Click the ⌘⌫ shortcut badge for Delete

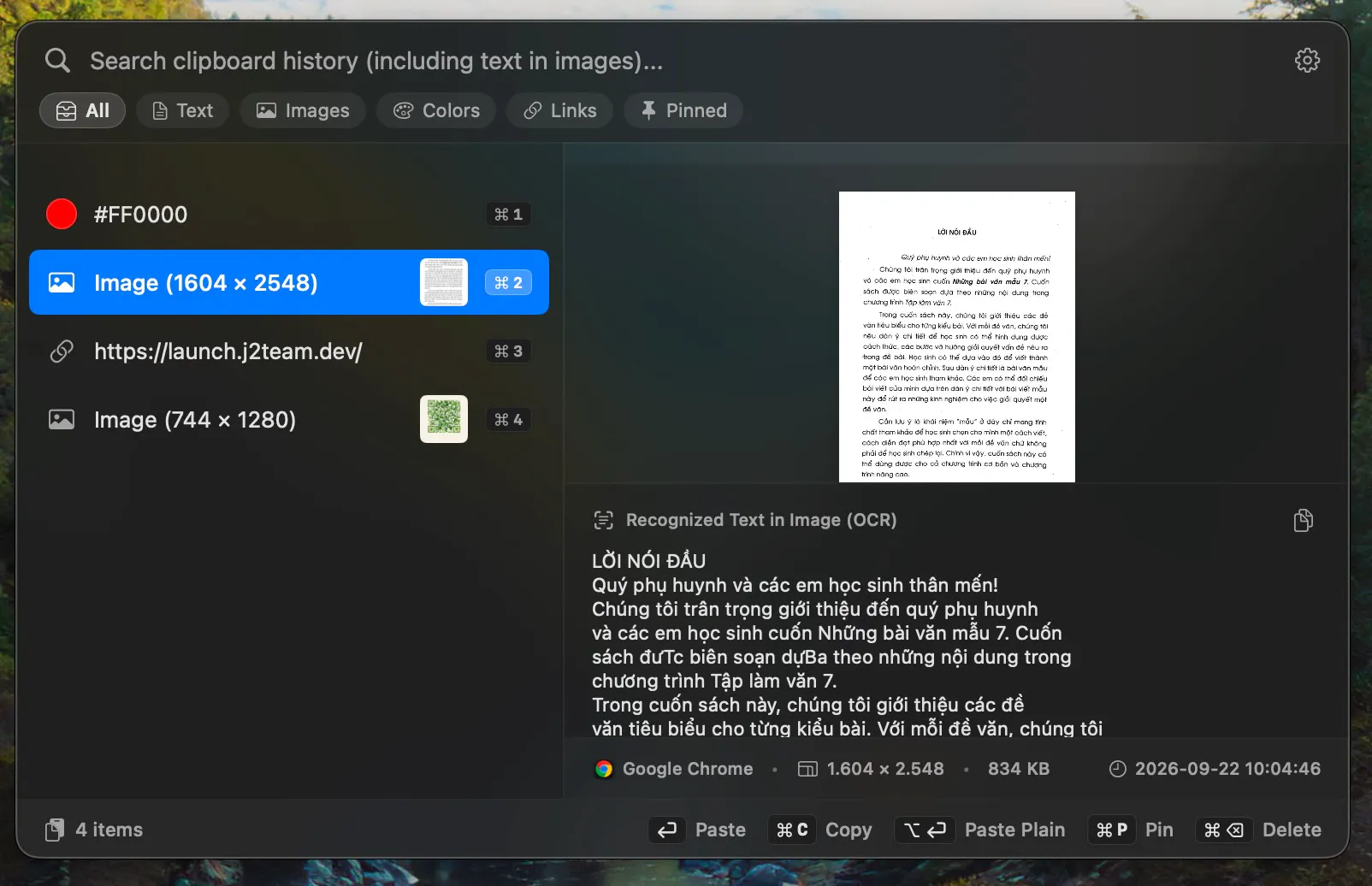click(x=1224, y=830)
